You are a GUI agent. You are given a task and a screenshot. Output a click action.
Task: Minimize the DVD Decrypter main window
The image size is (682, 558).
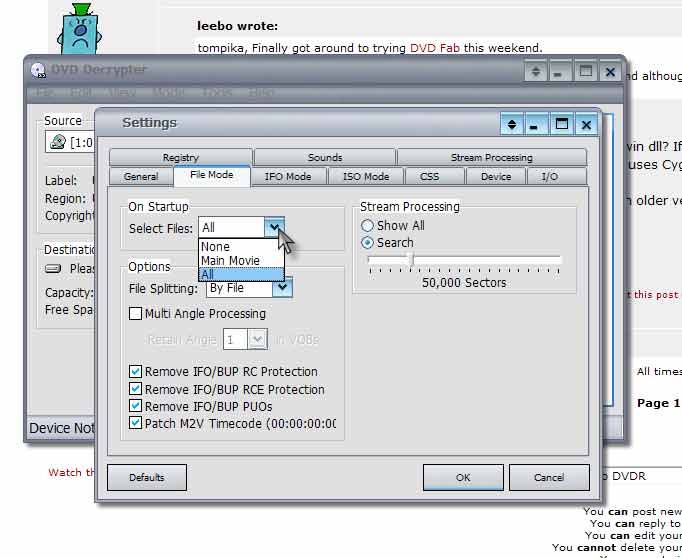coord(561,72)
